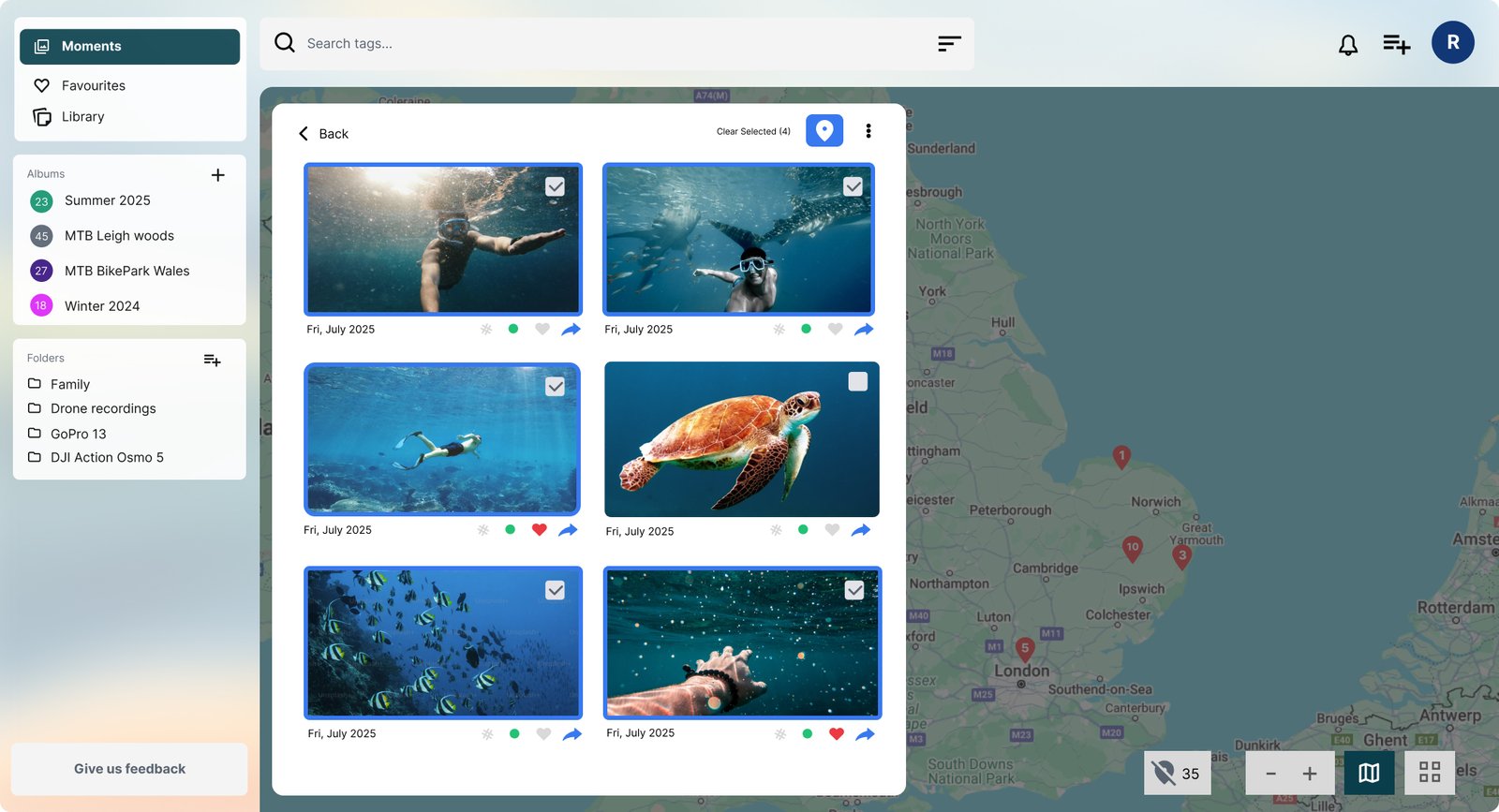
Task: Favourite the whale shark diver photo
Action: tap(835, 329)
